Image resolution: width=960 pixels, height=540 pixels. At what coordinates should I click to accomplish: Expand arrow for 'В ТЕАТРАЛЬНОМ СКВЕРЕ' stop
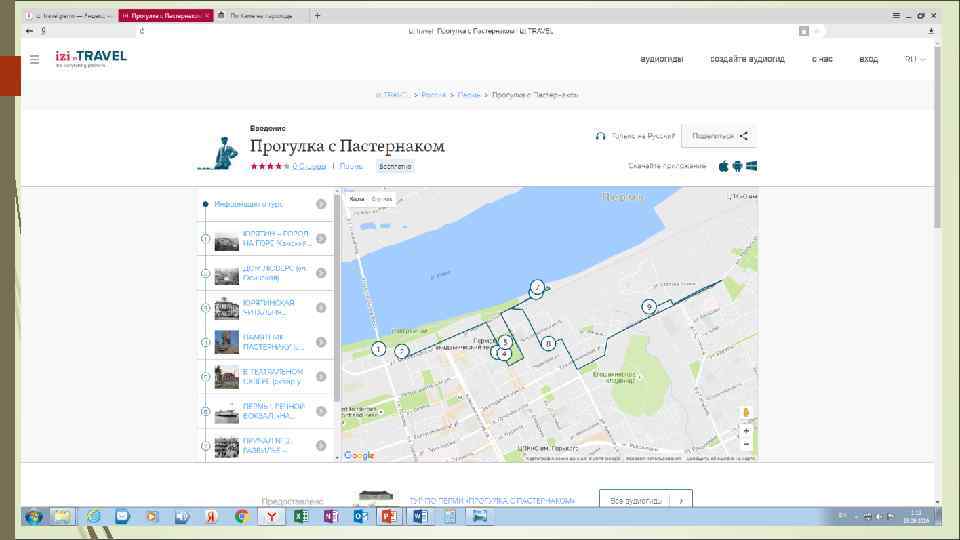321,377
